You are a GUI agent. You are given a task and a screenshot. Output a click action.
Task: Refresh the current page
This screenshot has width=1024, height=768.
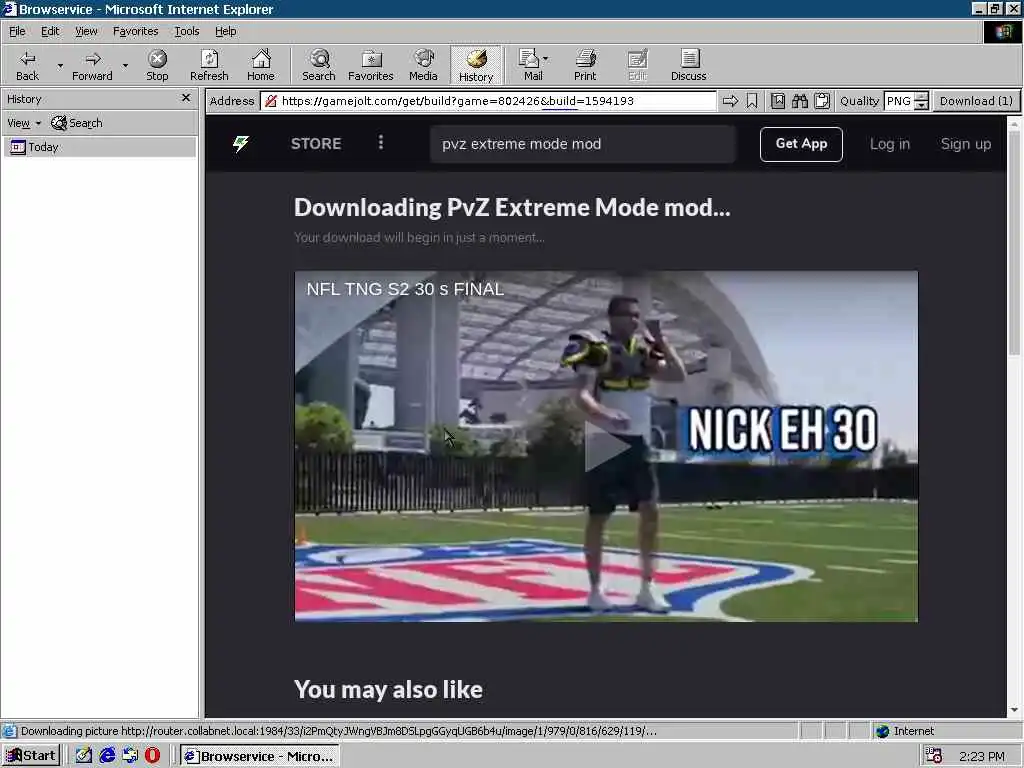[209, 65]
